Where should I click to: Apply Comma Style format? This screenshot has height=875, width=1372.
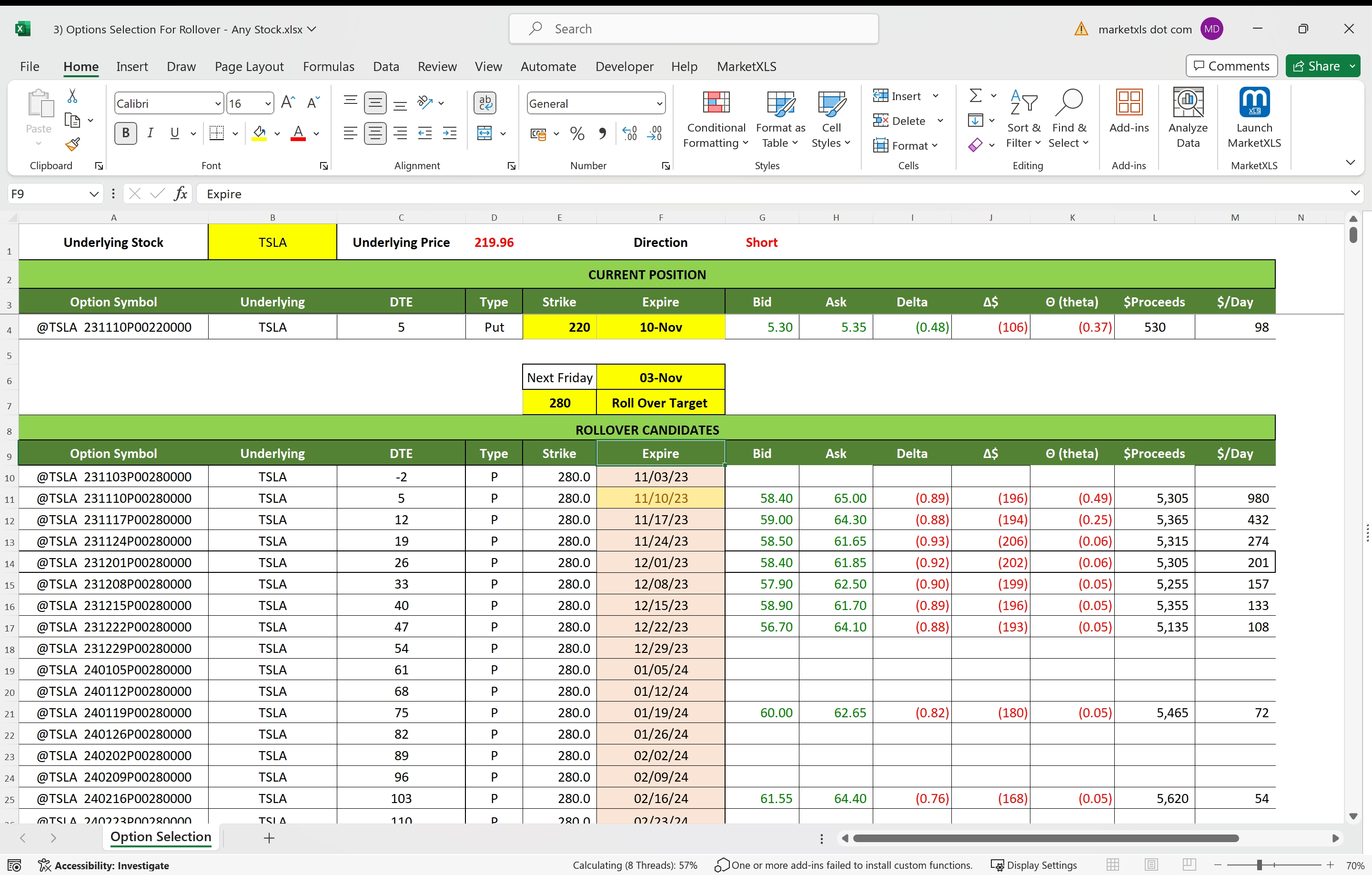click(x=602, y=133)
